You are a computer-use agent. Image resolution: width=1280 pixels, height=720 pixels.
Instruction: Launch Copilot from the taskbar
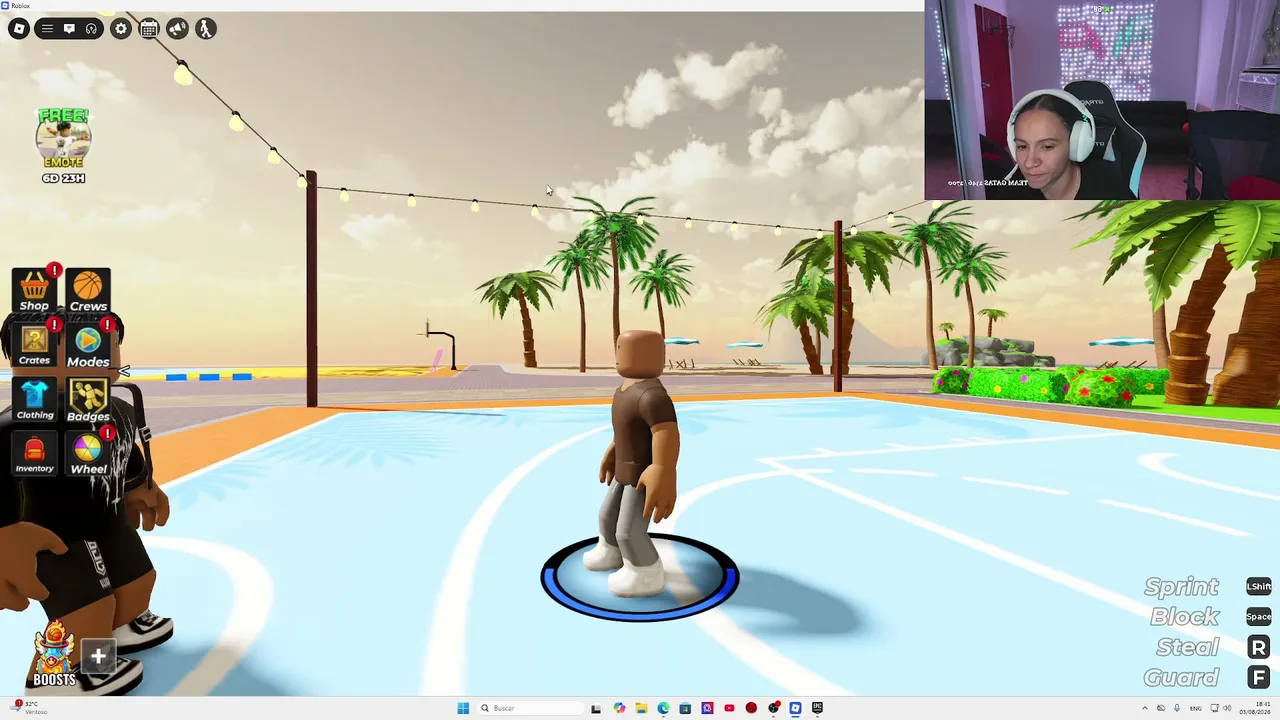coord(619,708)
